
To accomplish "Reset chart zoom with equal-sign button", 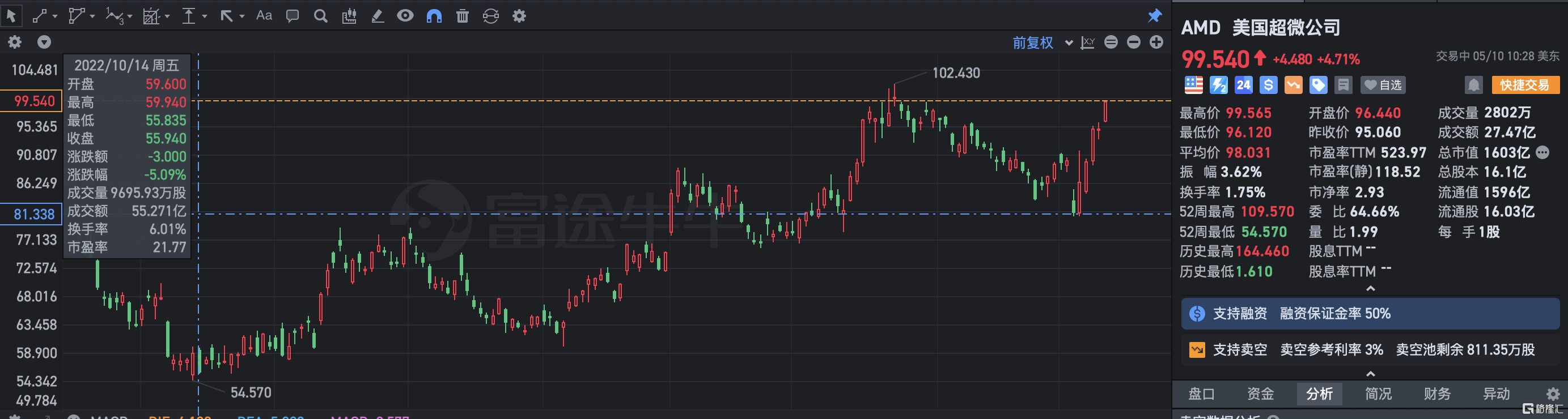I will click(x=1111, y=42).
